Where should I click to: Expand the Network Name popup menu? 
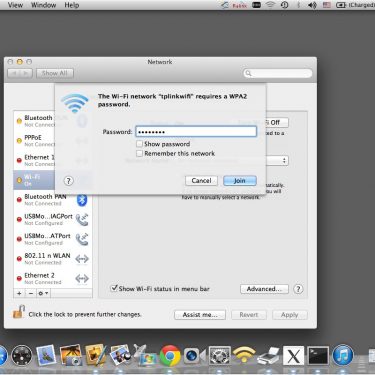(x=277, y=161)
